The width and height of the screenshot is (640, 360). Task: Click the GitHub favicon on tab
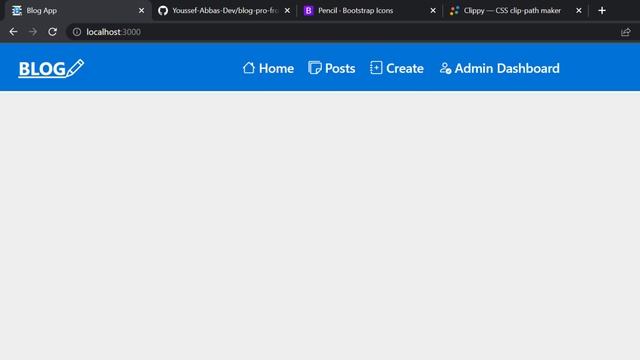tap(163, 11)
